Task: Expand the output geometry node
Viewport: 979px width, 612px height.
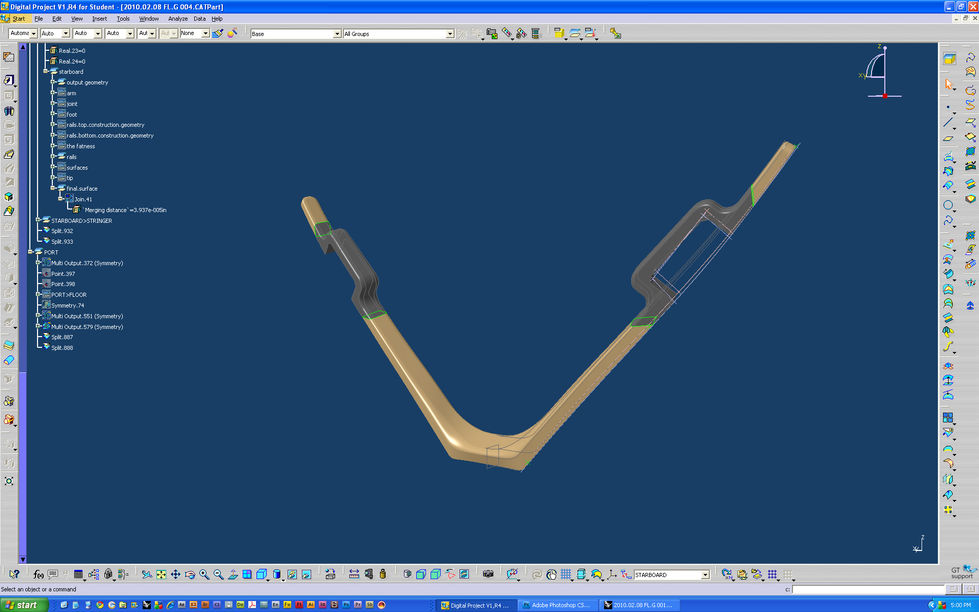Action: pyautogui.click(x=53, y=82)
